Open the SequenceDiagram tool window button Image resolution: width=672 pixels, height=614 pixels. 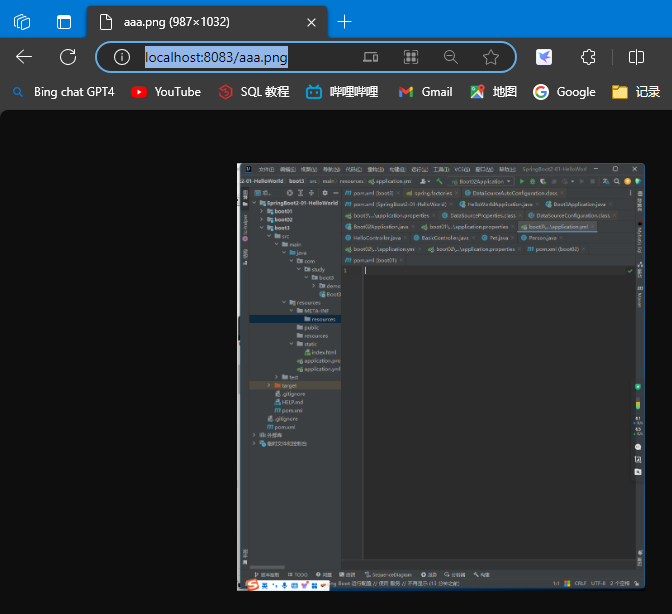(x=388, y=575)
